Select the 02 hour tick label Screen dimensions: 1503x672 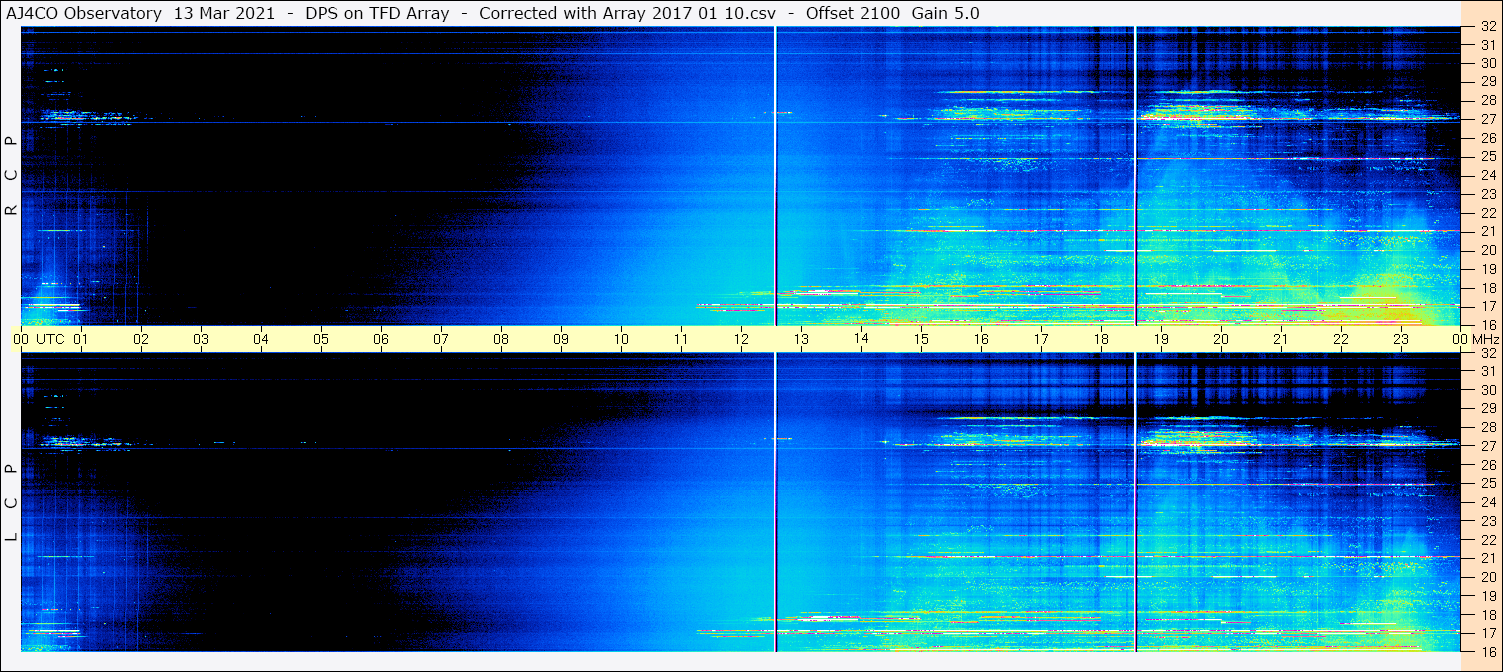141,339
